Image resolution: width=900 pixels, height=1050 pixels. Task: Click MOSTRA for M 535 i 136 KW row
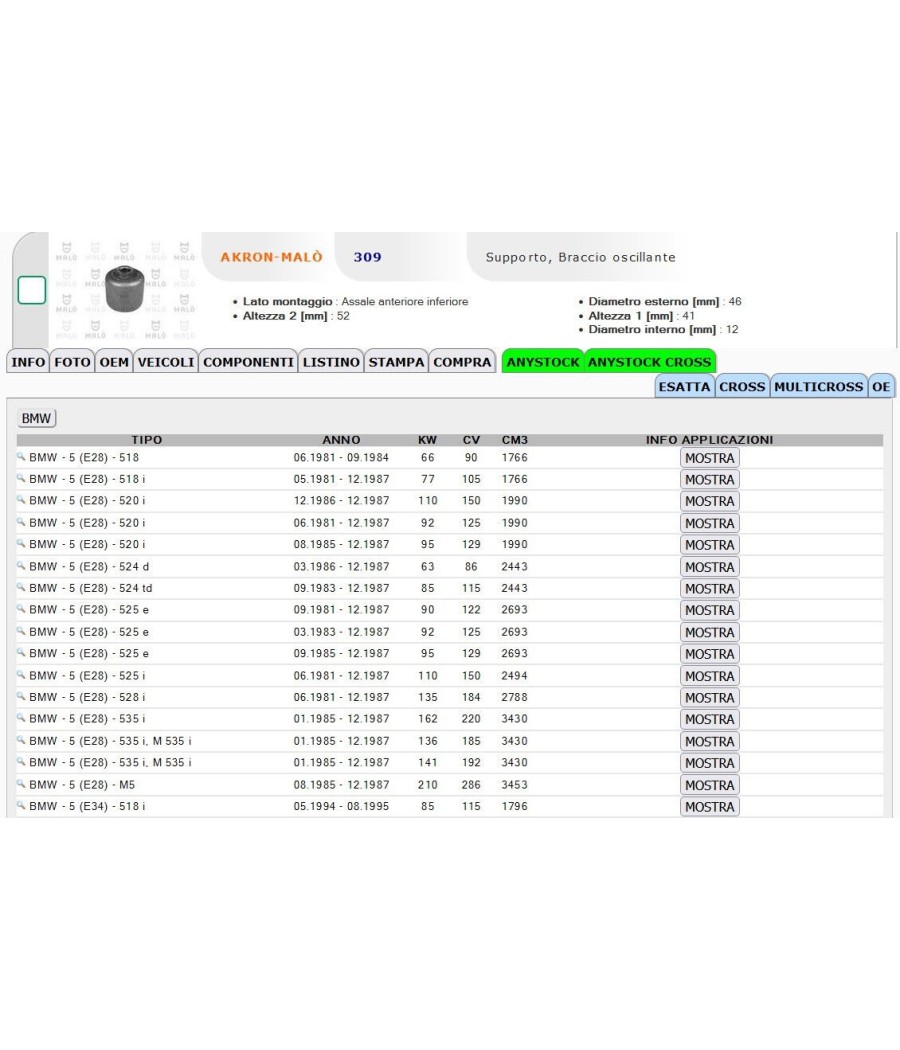[x=710, y=741]
